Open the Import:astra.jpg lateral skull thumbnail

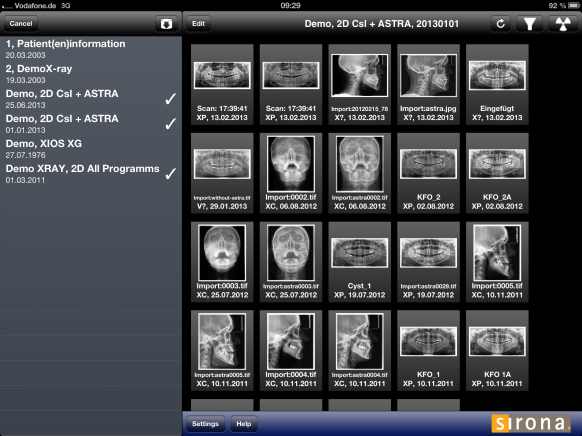click(x=428, y=84)
